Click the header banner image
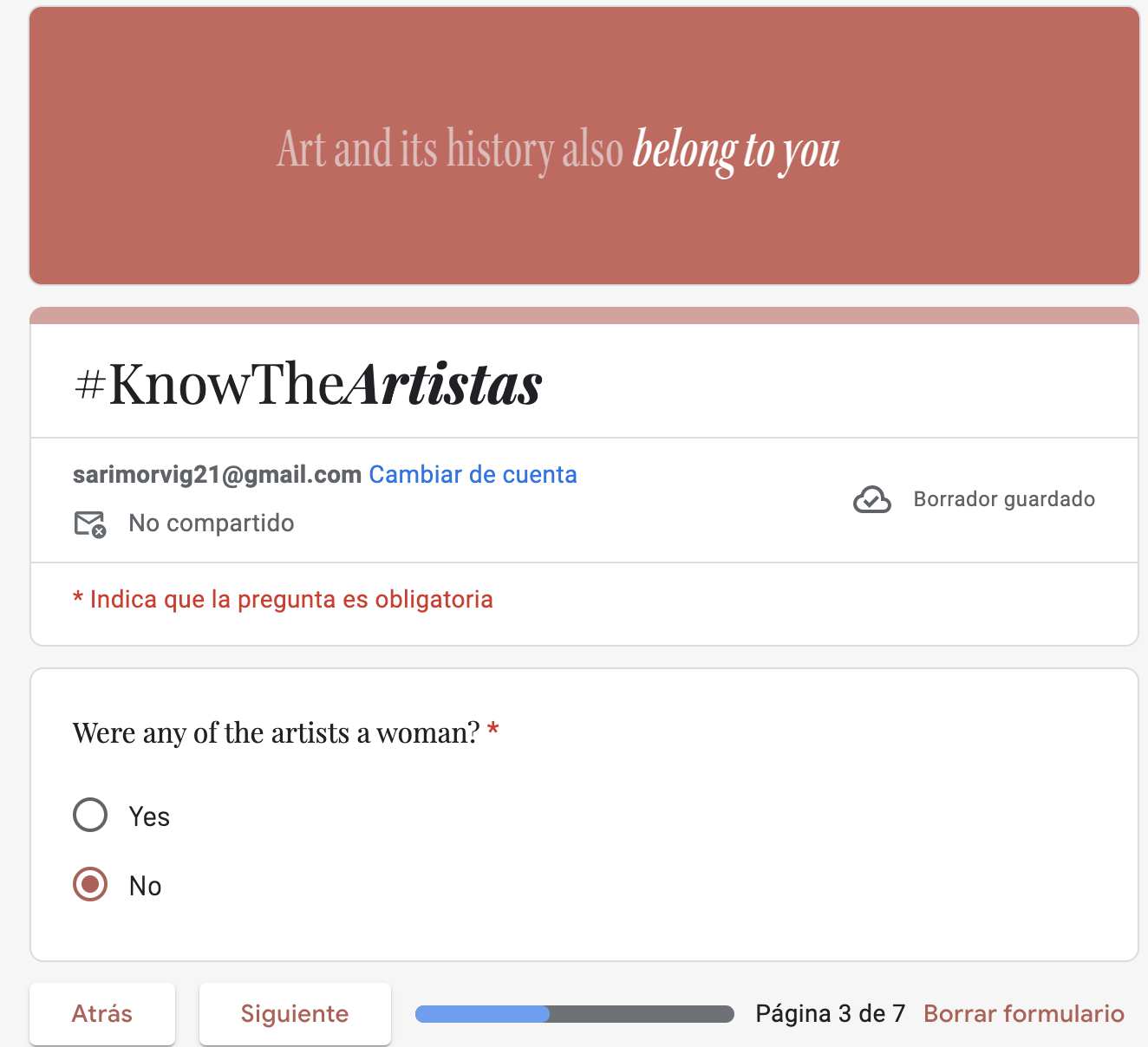Image resolution: width=1148 pixels, height=1047 pixels. coord(584,146)
